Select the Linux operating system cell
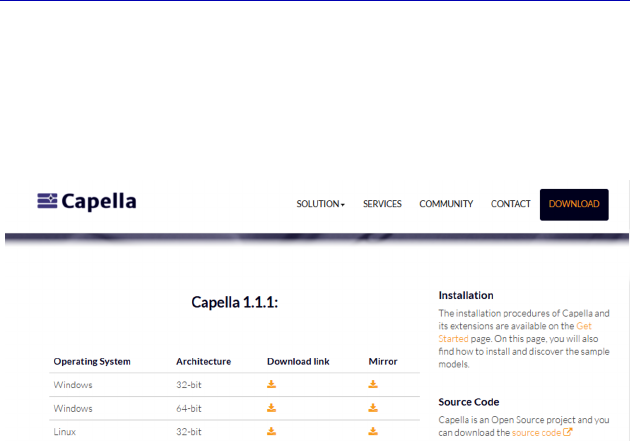 coord(65,432)
